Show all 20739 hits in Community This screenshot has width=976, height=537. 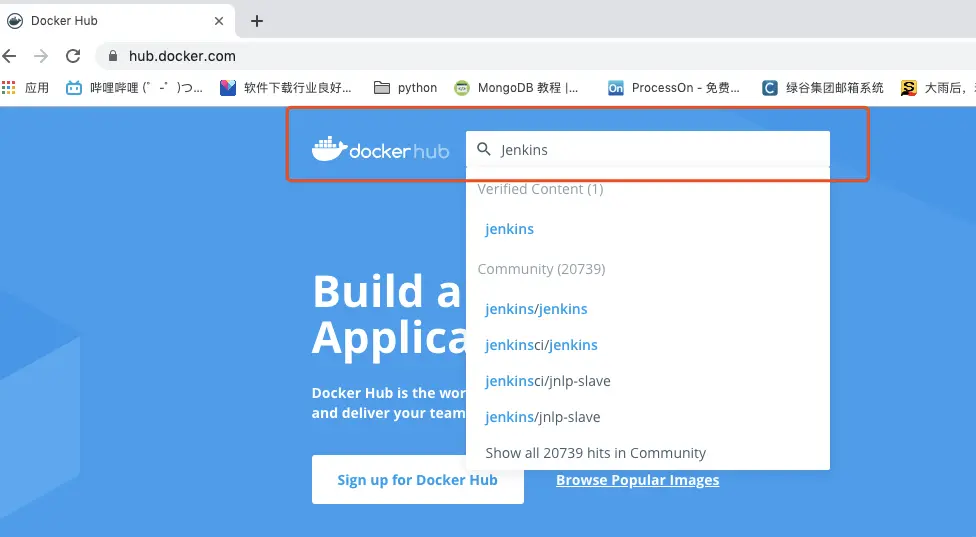pos(596,453)
